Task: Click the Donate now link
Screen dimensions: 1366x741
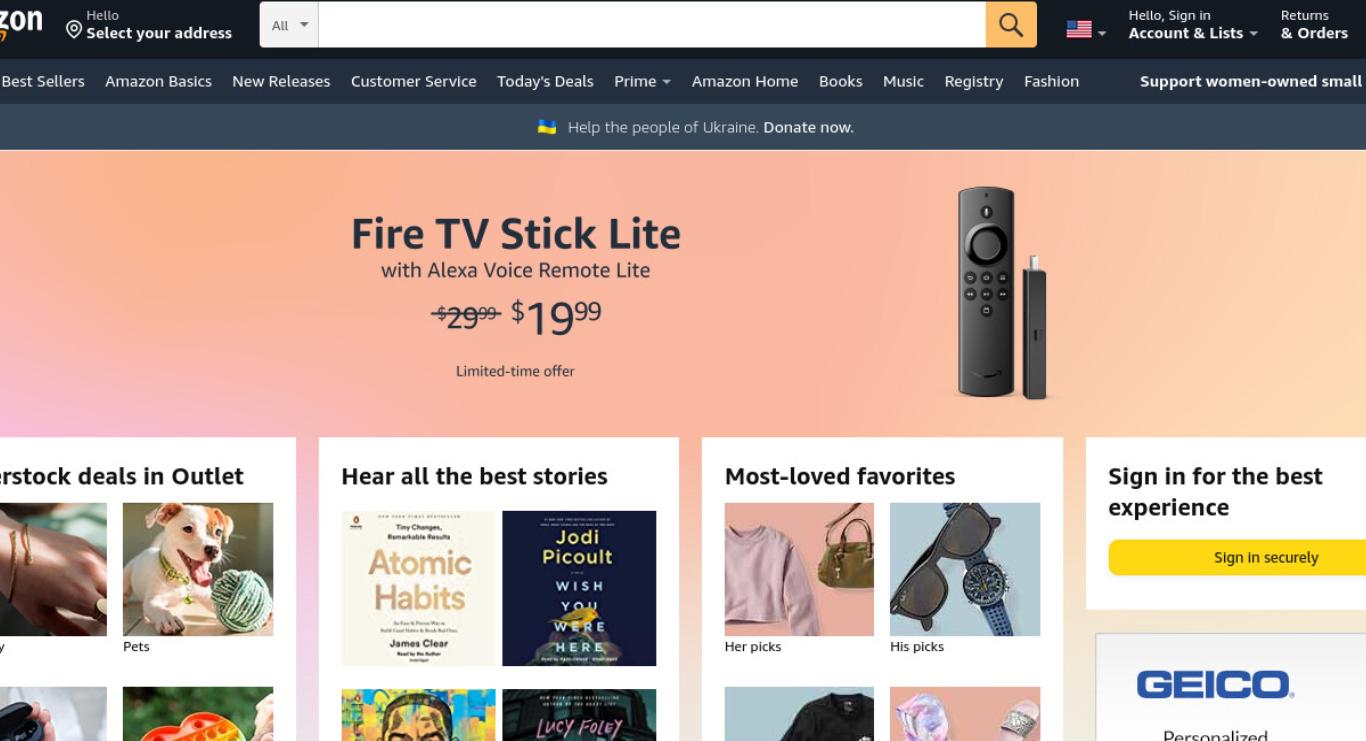Action: [808, 127]
